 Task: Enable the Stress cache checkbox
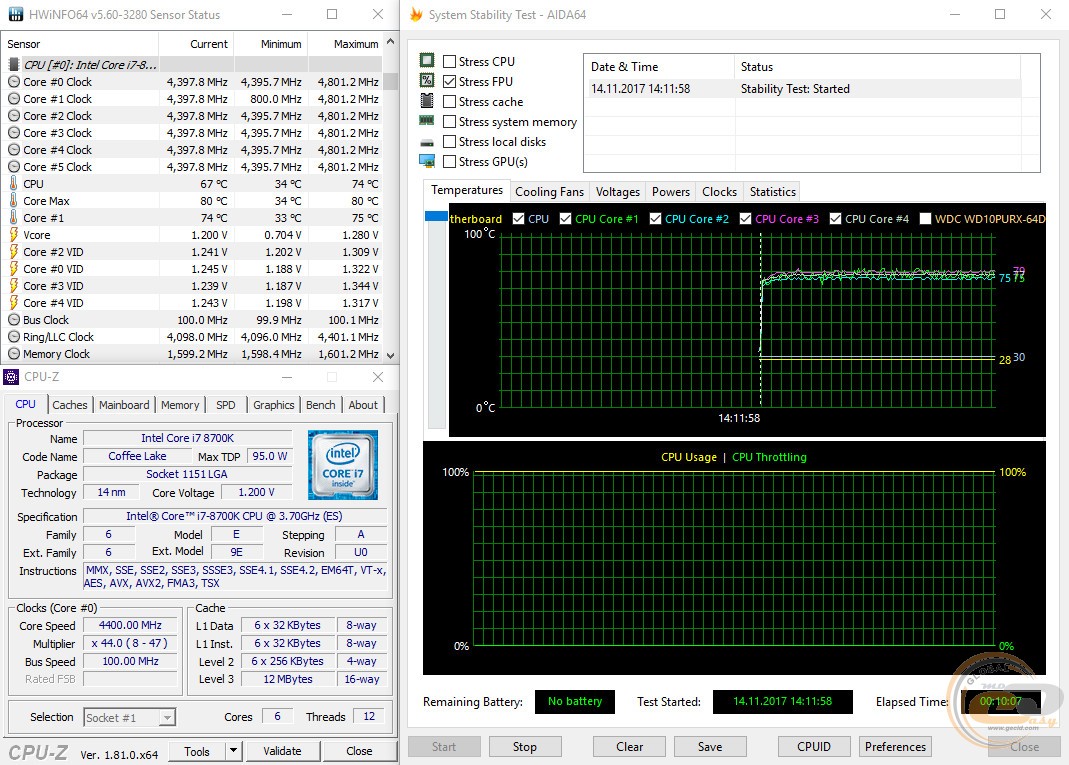point(449,102)
